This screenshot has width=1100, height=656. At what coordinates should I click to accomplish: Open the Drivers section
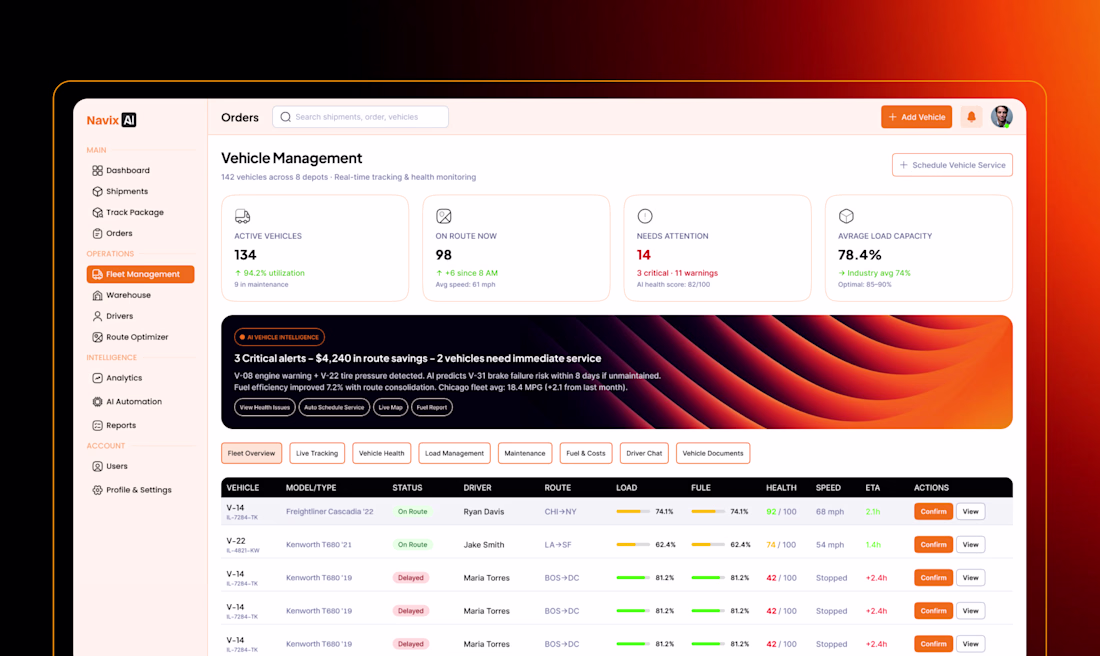click(x=112, y=316)
